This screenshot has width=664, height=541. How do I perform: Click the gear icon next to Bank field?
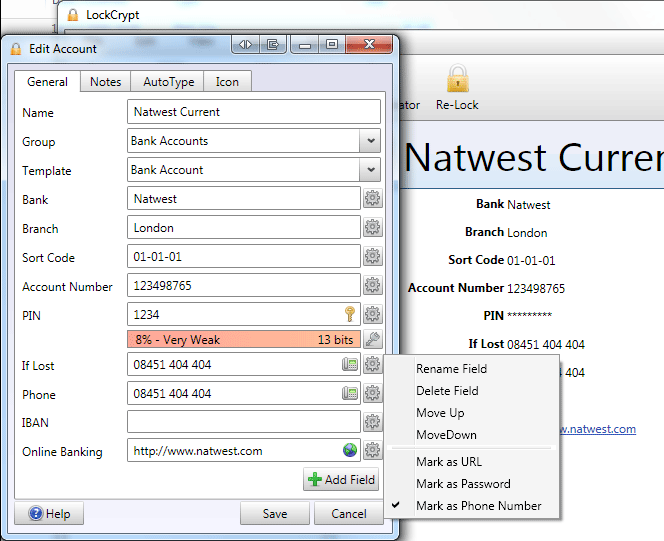click(x=373, y=199)
